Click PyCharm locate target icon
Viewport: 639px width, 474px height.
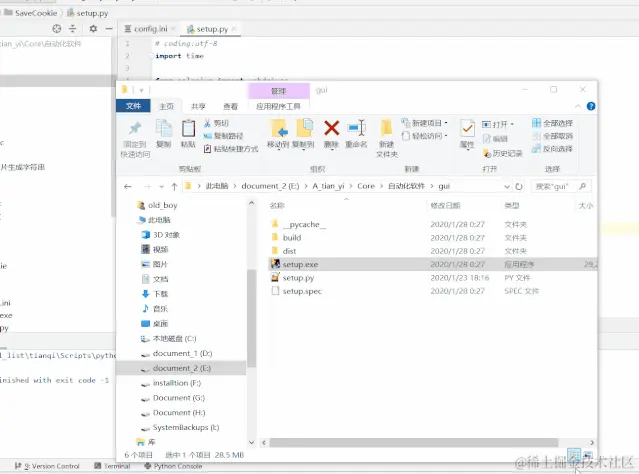click(57, 29)
